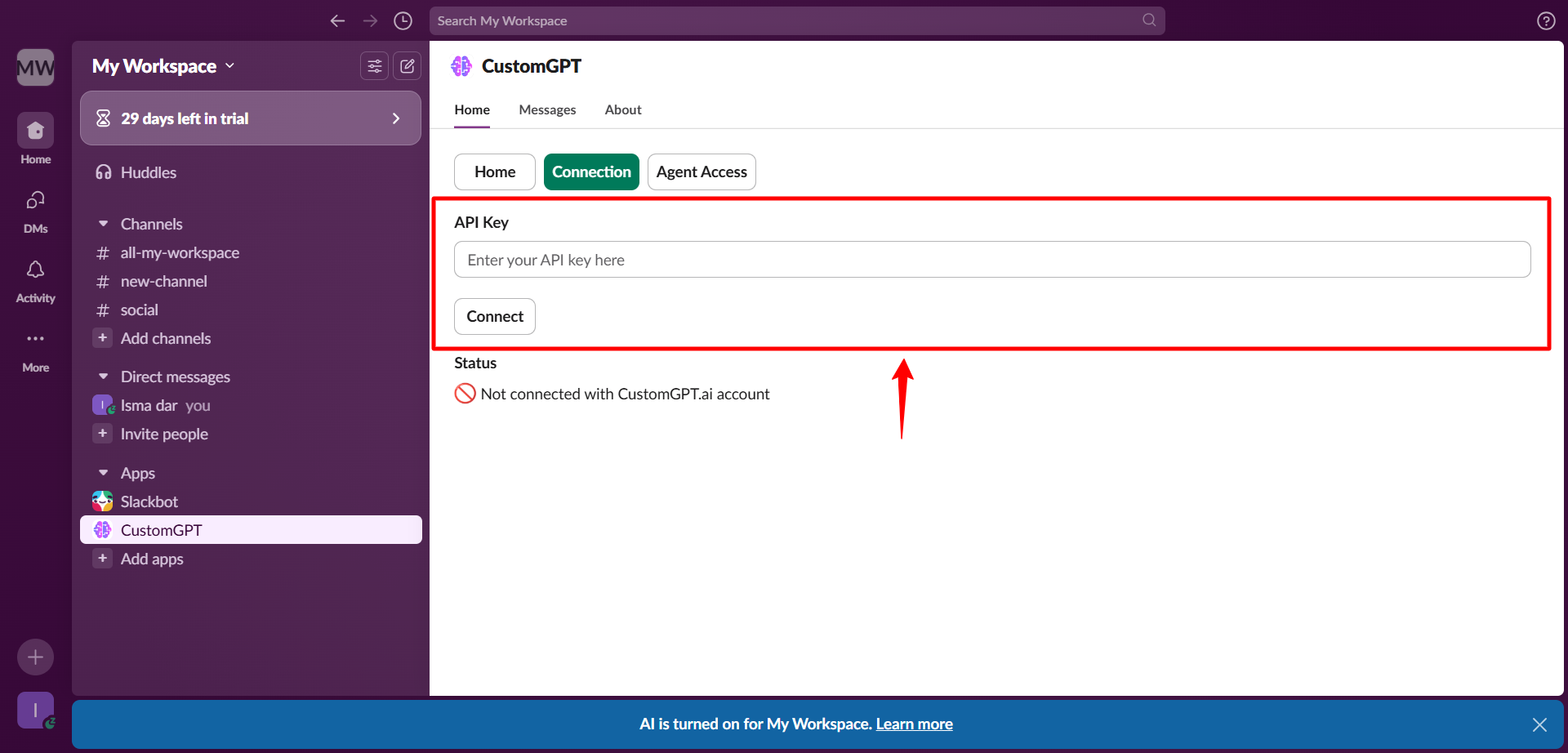The height and width of the screenshot is (753, 1568).
Task: Go forward with the right arrow
Action: tap(370, 20)
